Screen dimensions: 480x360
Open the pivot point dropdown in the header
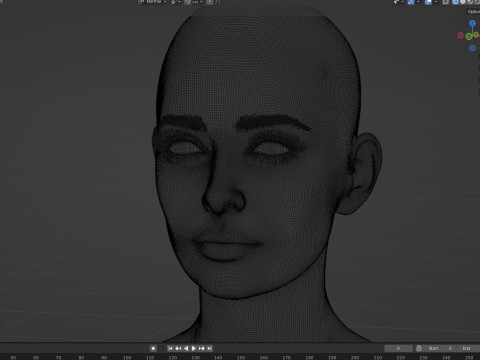click(x=175, y=2)
